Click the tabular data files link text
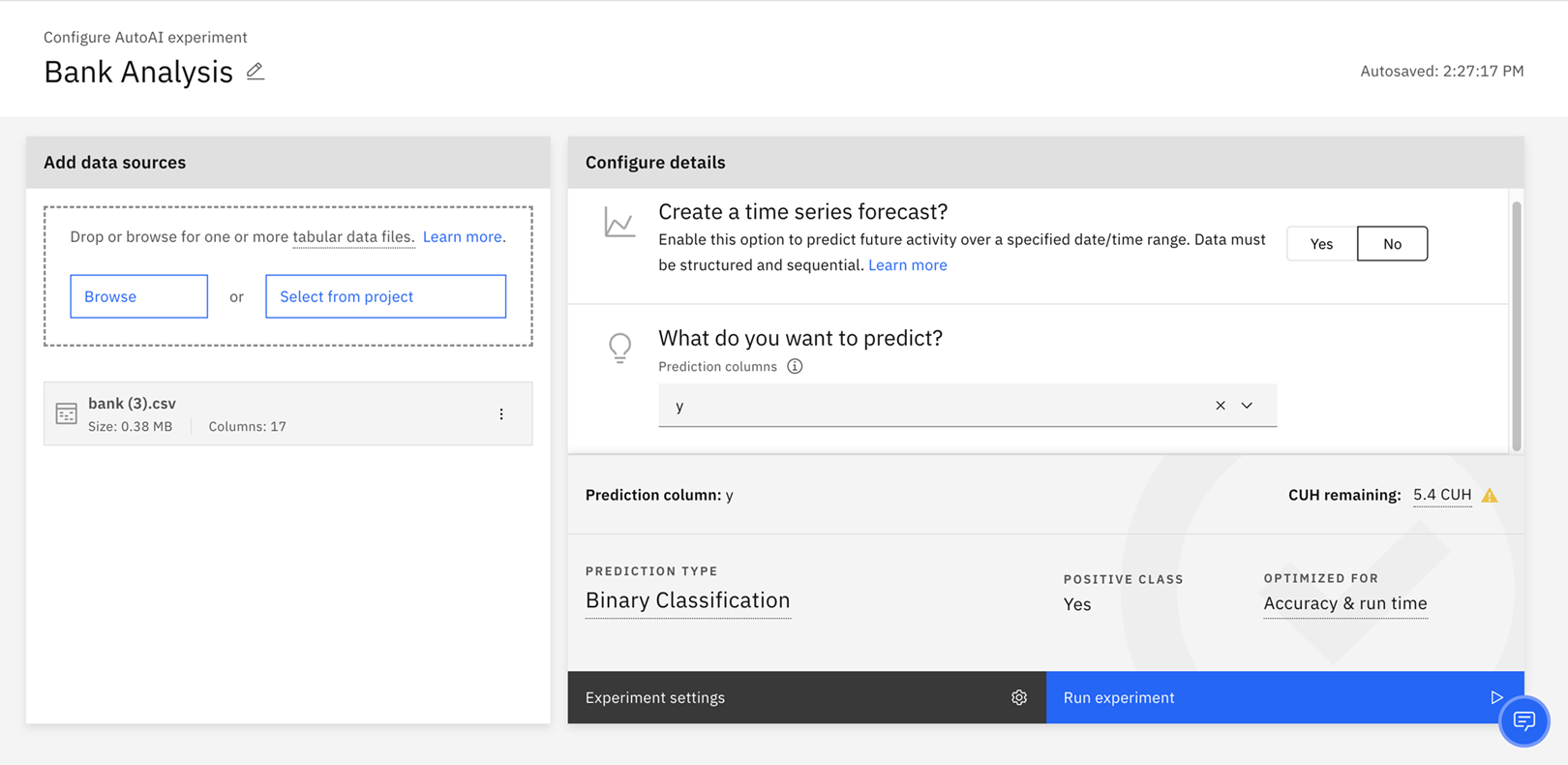Image resolution: width=1568 pixels, height=765 pixels. [353, 236]
